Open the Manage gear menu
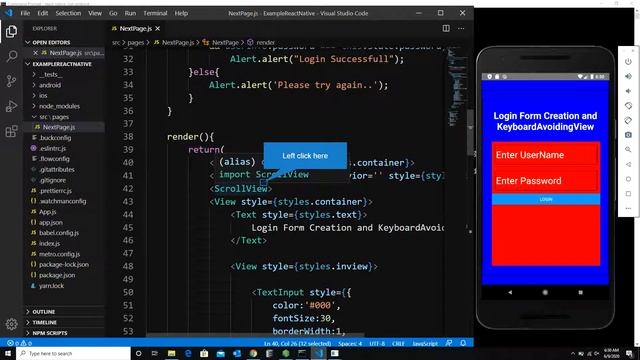Viewport: 640px width, 360px height. click(x=11, y=324)
